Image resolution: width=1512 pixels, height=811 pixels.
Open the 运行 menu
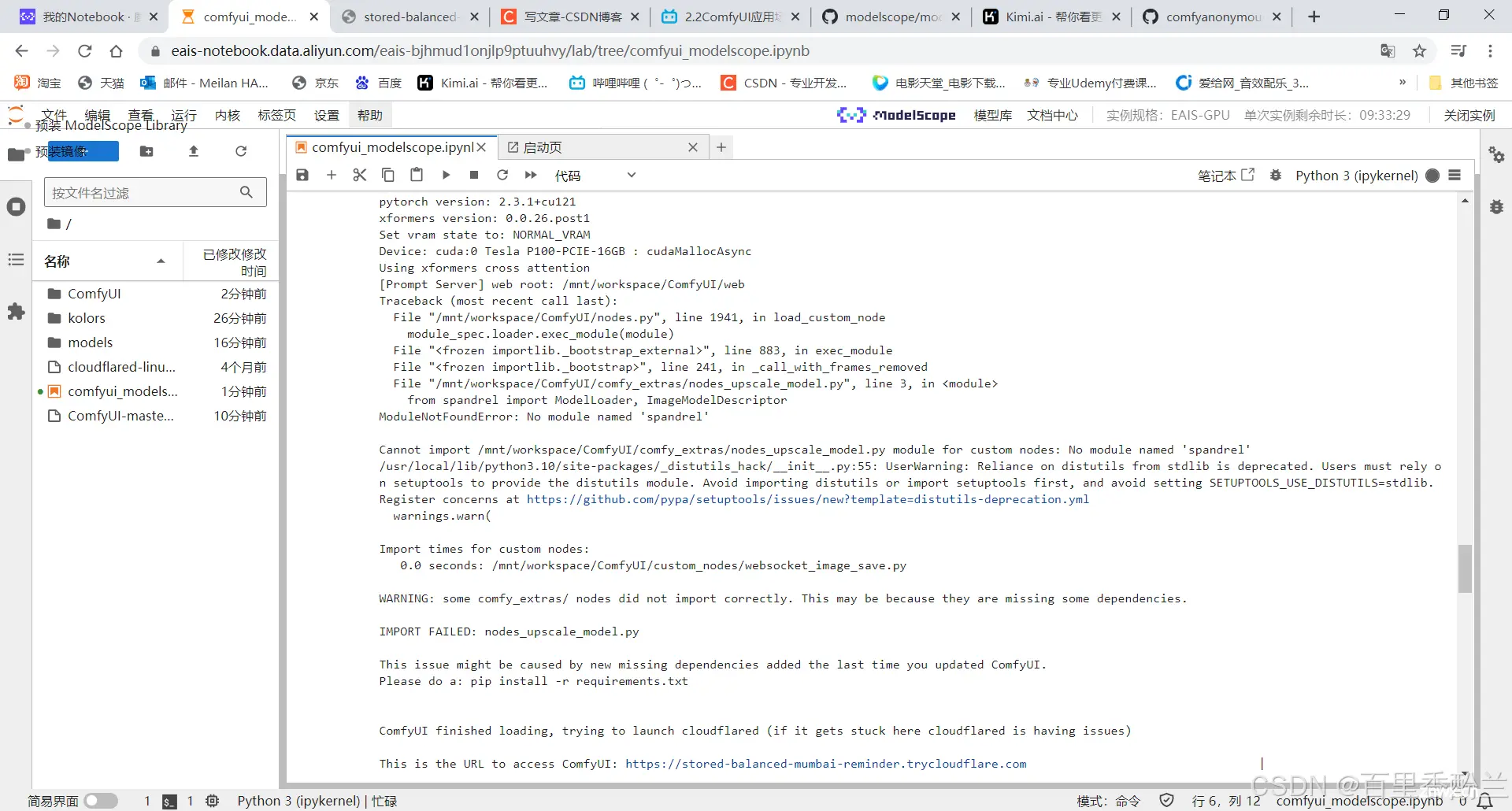coord(183,116)
